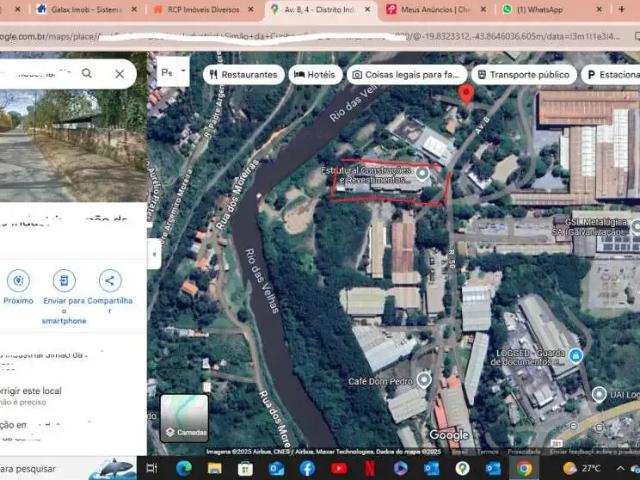Close the WhatsApp browser tab
640x480 pixels.
(599, 9)
